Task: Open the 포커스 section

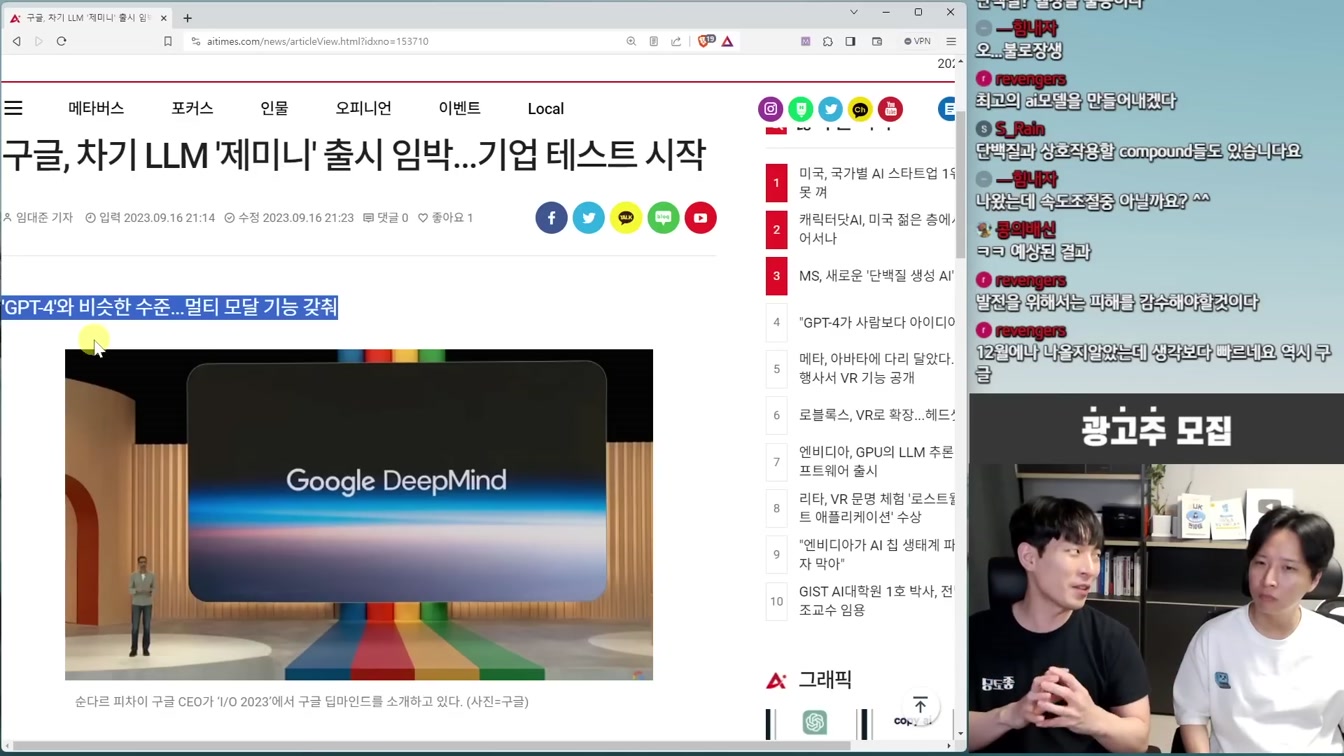Action: click(192, 108)
